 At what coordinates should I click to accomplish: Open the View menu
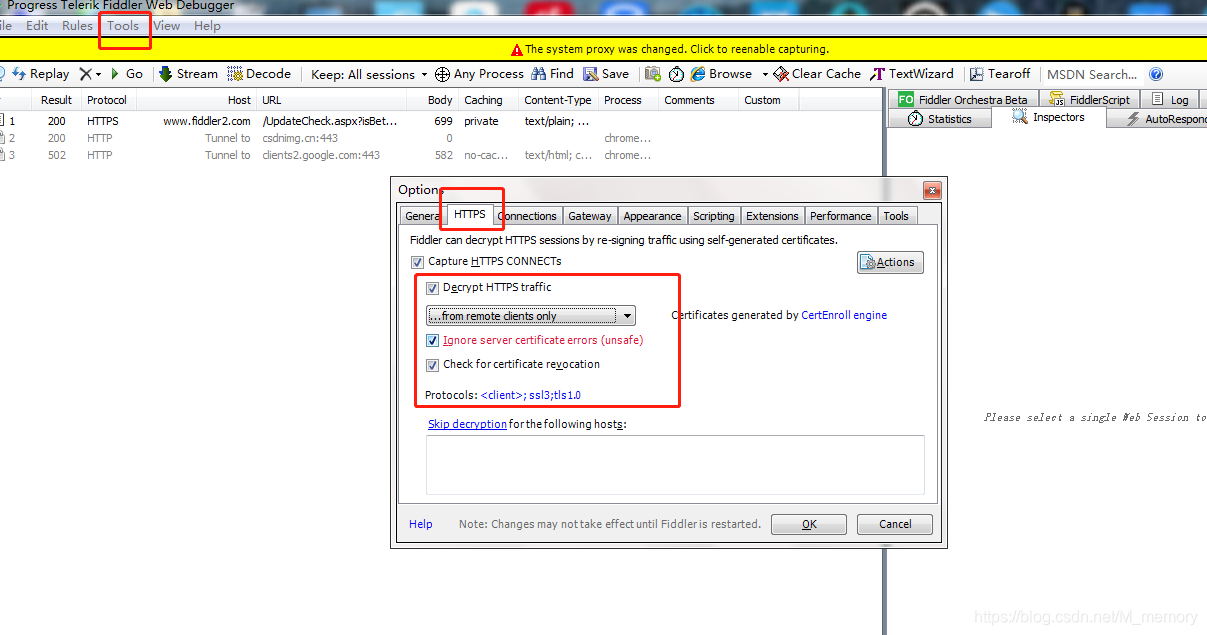click(167, 26)
